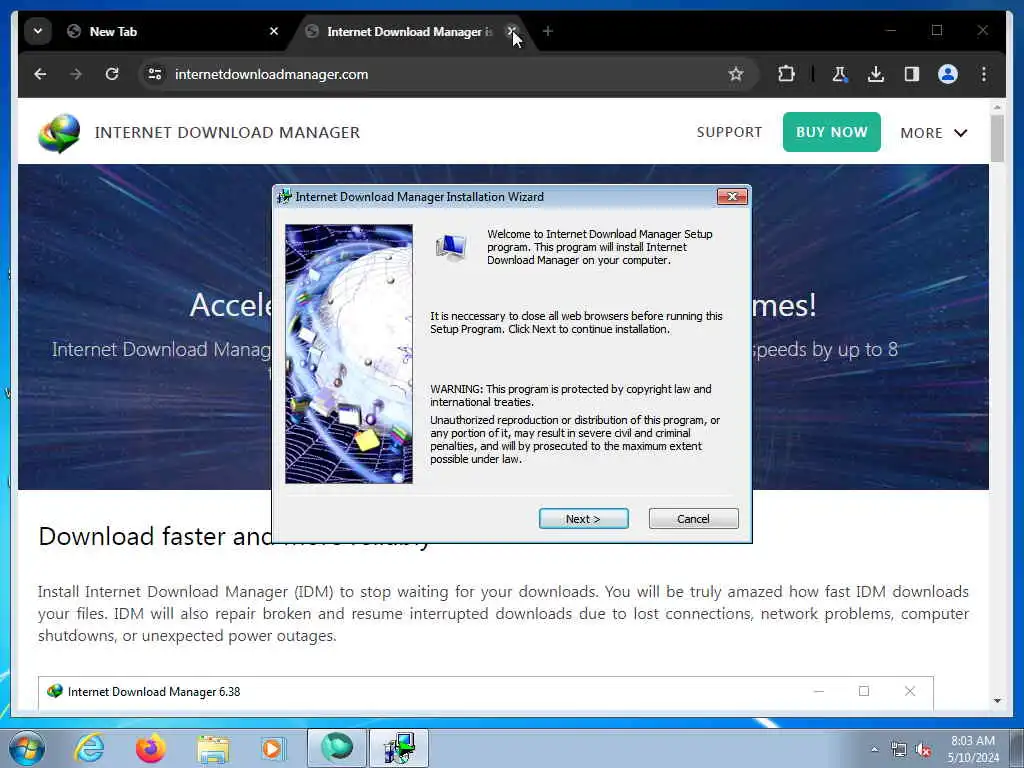Open Windows Media Player from taskbar
This screenshot has height=768, width=1024.
(273, 748)
